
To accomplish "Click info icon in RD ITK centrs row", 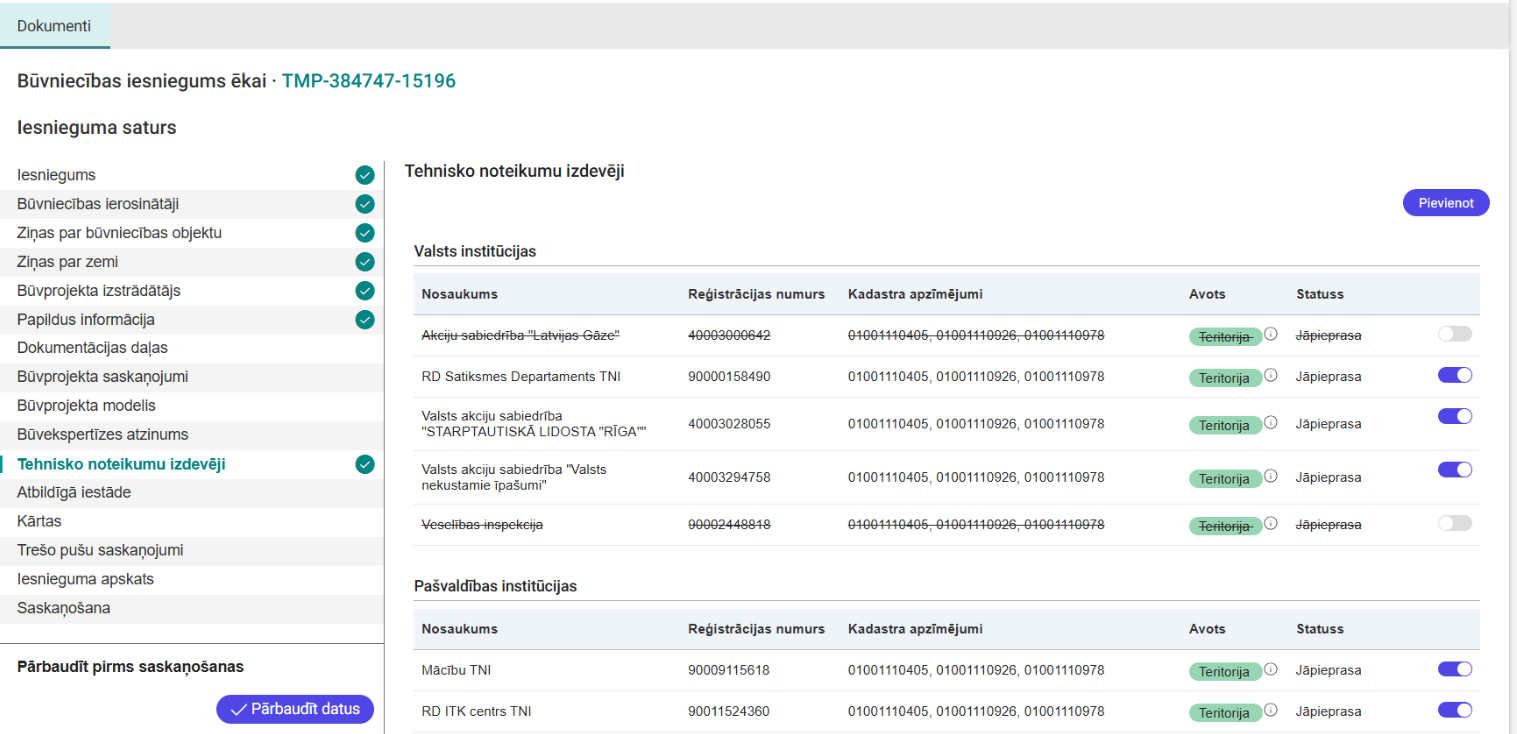I will point(1271,711).
